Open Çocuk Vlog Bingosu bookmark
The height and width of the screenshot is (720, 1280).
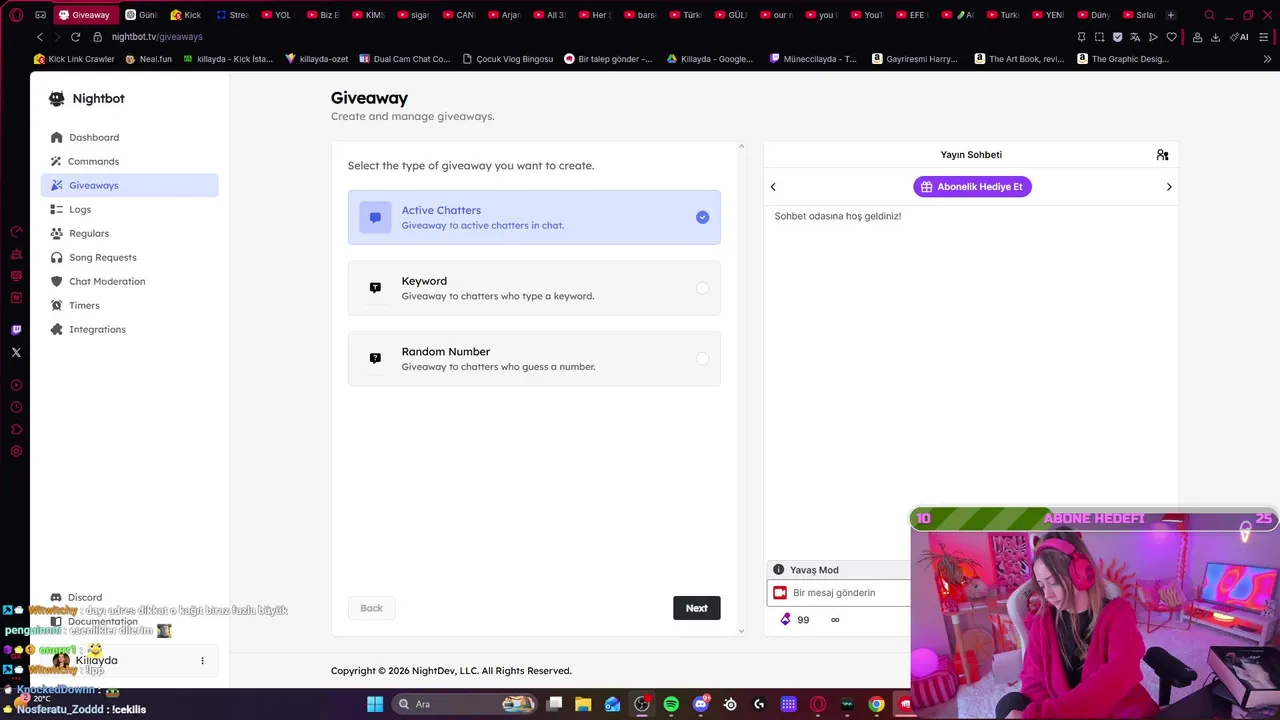tap(507, 59)
